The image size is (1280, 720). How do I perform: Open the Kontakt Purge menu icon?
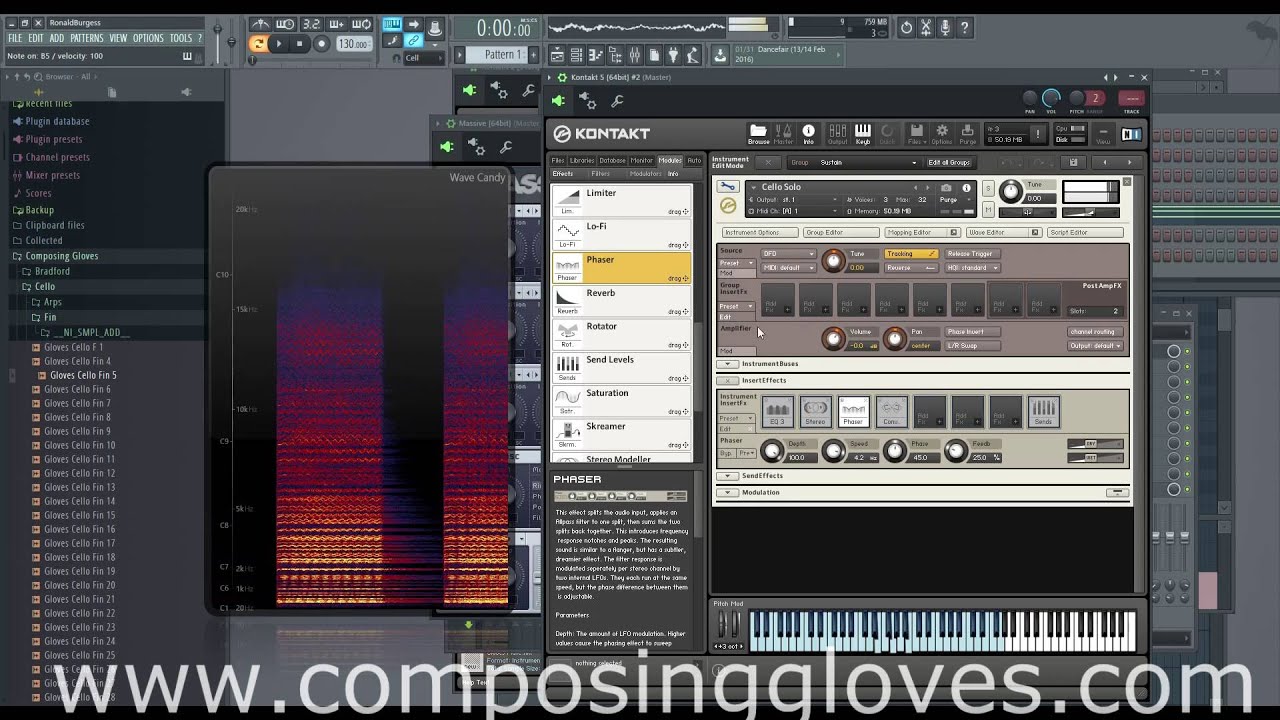(x=967, y=133)
